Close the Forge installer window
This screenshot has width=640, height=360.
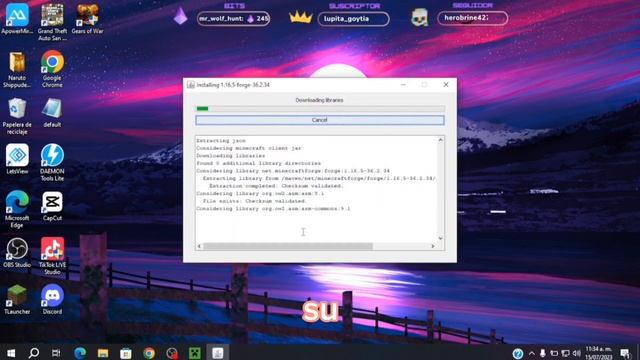click(x=446, y=84)
